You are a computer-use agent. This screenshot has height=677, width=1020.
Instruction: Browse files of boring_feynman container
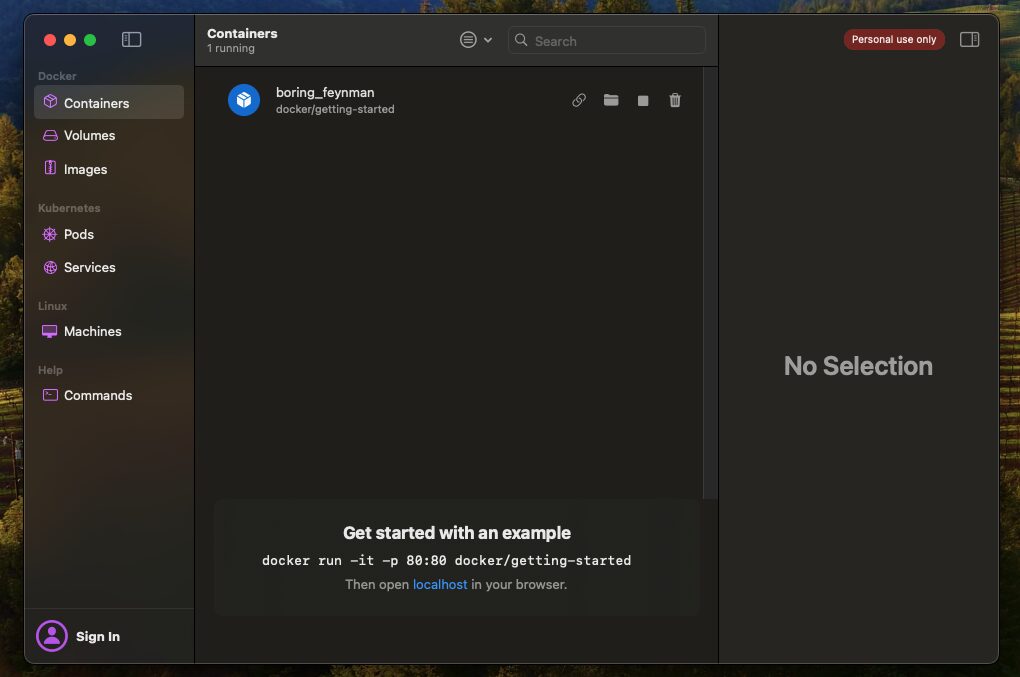coord(611,100)
